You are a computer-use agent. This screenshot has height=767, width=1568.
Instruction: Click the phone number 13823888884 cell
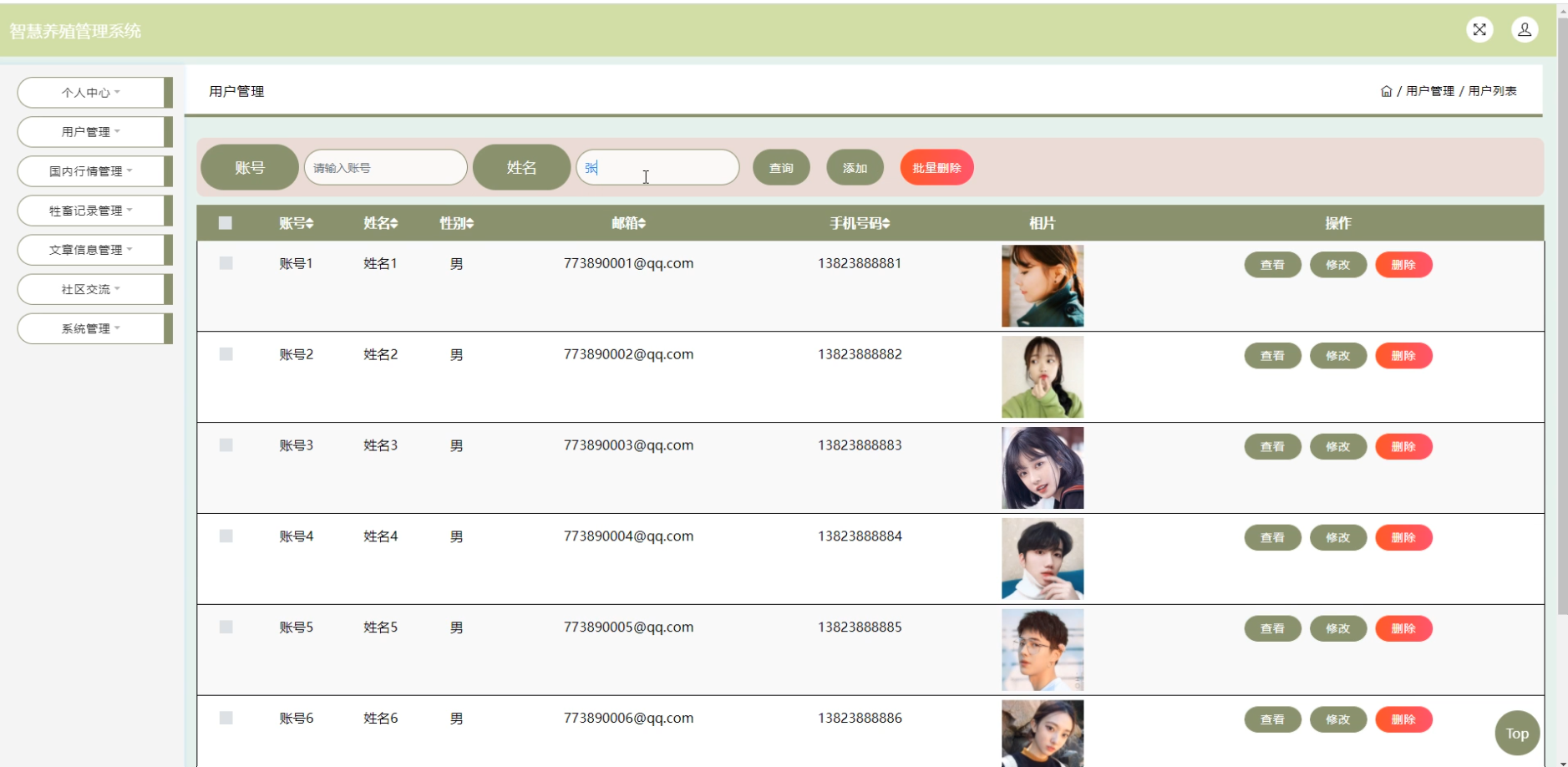(860, 536)
